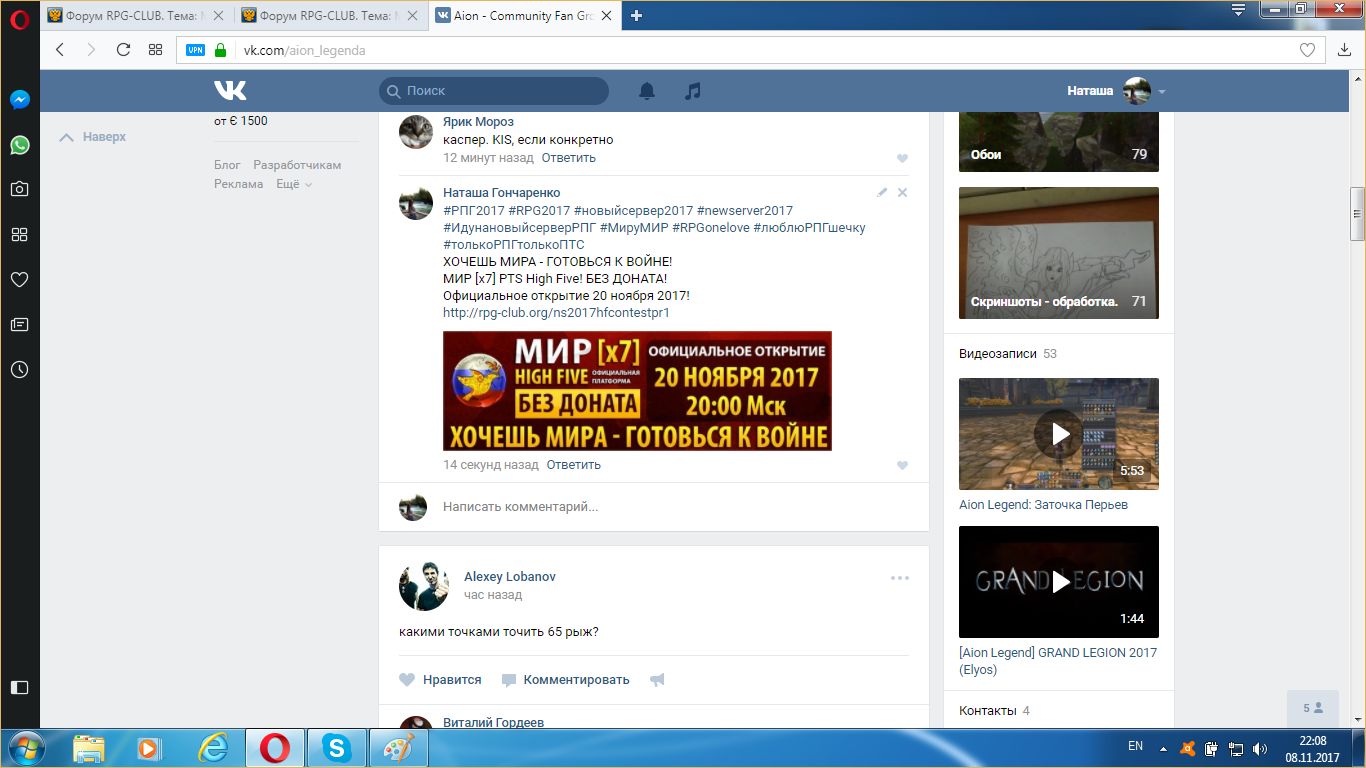Reload the current page
Screen dimensions: 1366x768
123,49
